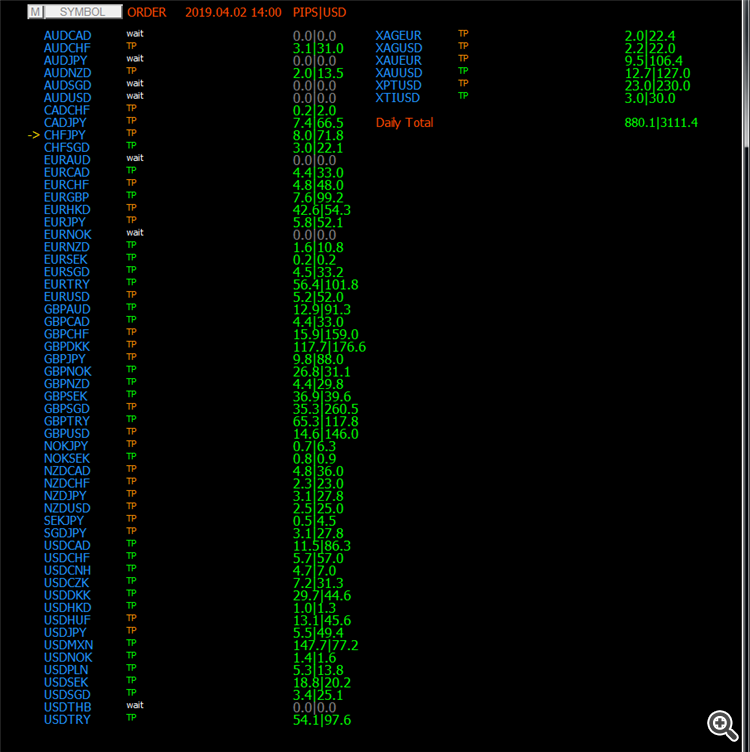Select the XAGEUR symbol
This screenshot has height=752, width=750.
tap(398, 35)
